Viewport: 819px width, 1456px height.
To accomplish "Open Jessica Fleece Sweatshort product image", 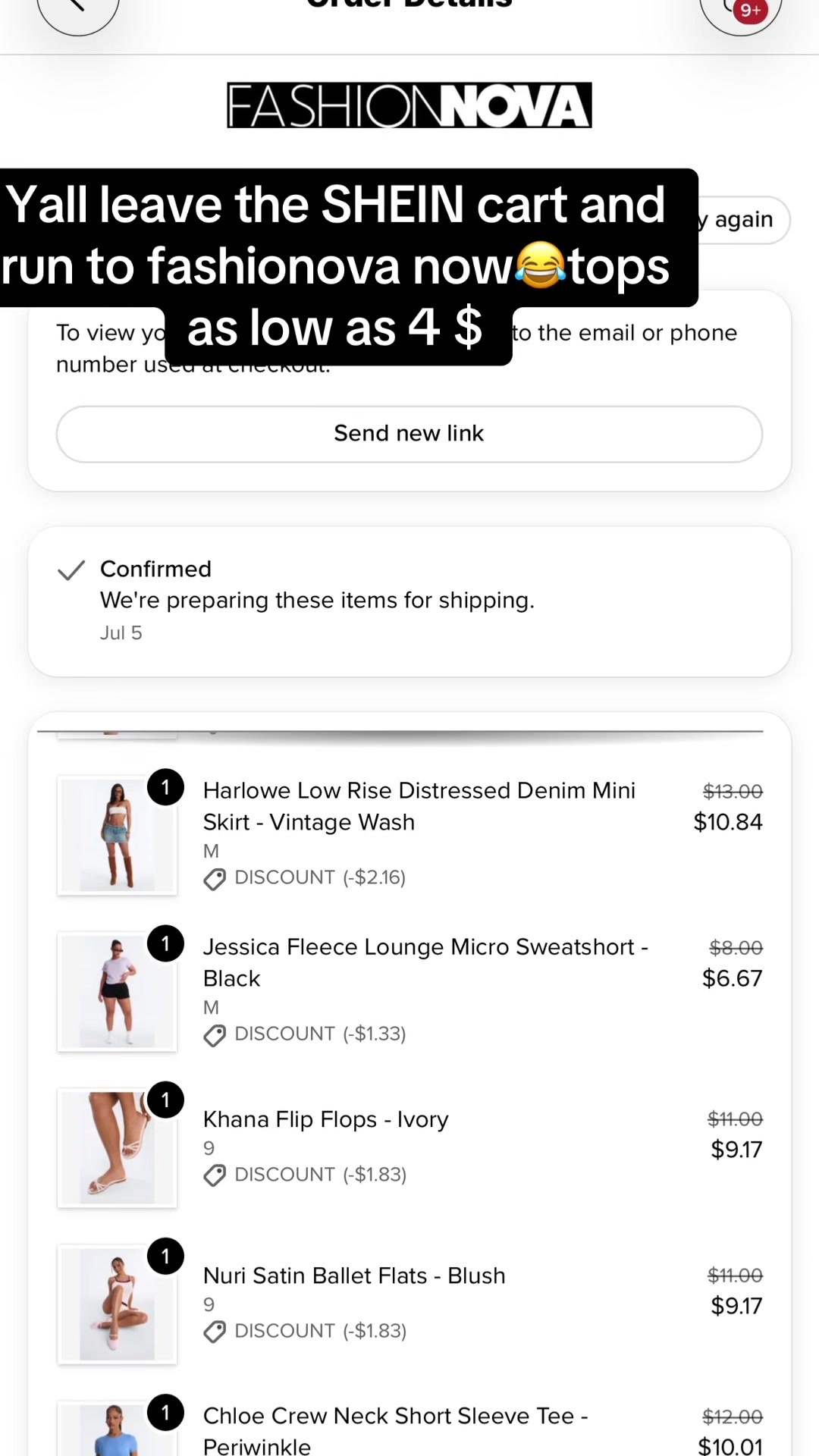I will pyautogui.click(x=118, y=991).
